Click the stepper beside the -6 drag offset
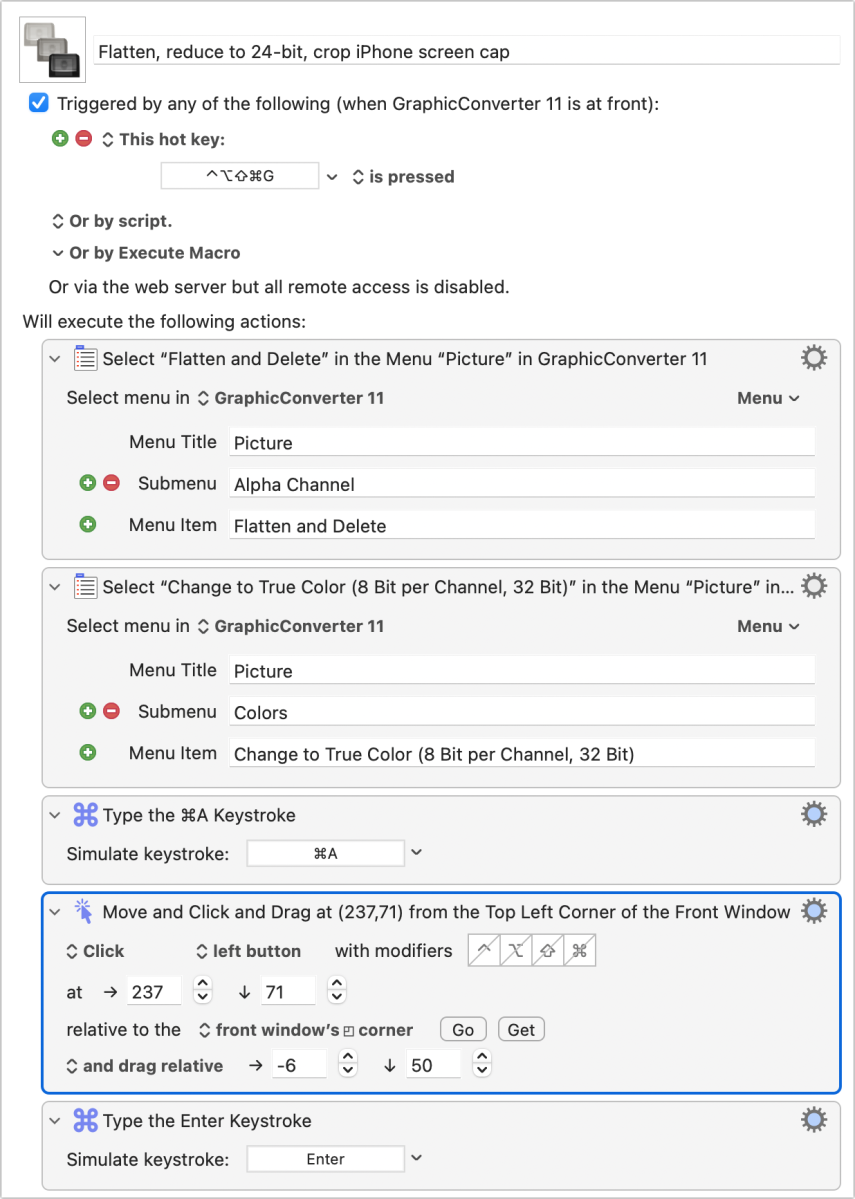Viewport: 855px width, 1199px height. (x=348, y=1064)
